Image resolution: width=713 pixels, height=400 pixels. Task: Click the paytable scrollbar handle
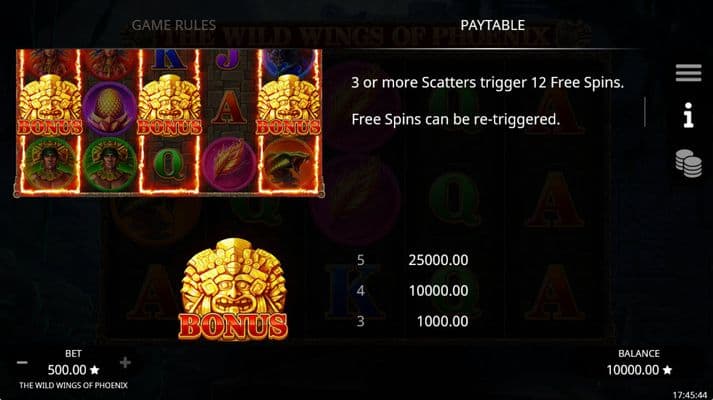point(645,112)
